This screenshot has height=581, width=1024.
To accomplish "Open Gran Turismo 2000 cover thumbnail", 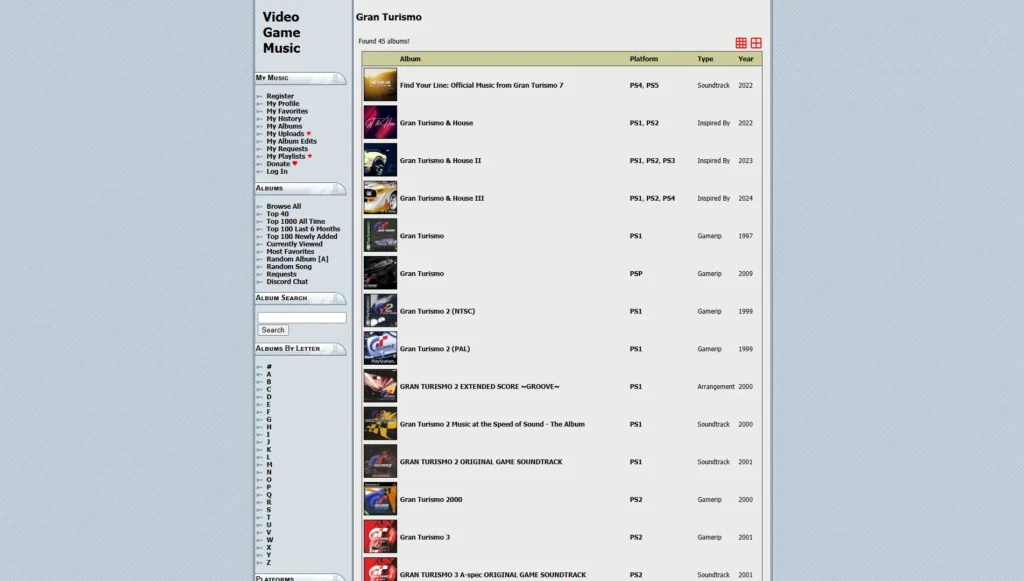I will (x=380, y=499).
